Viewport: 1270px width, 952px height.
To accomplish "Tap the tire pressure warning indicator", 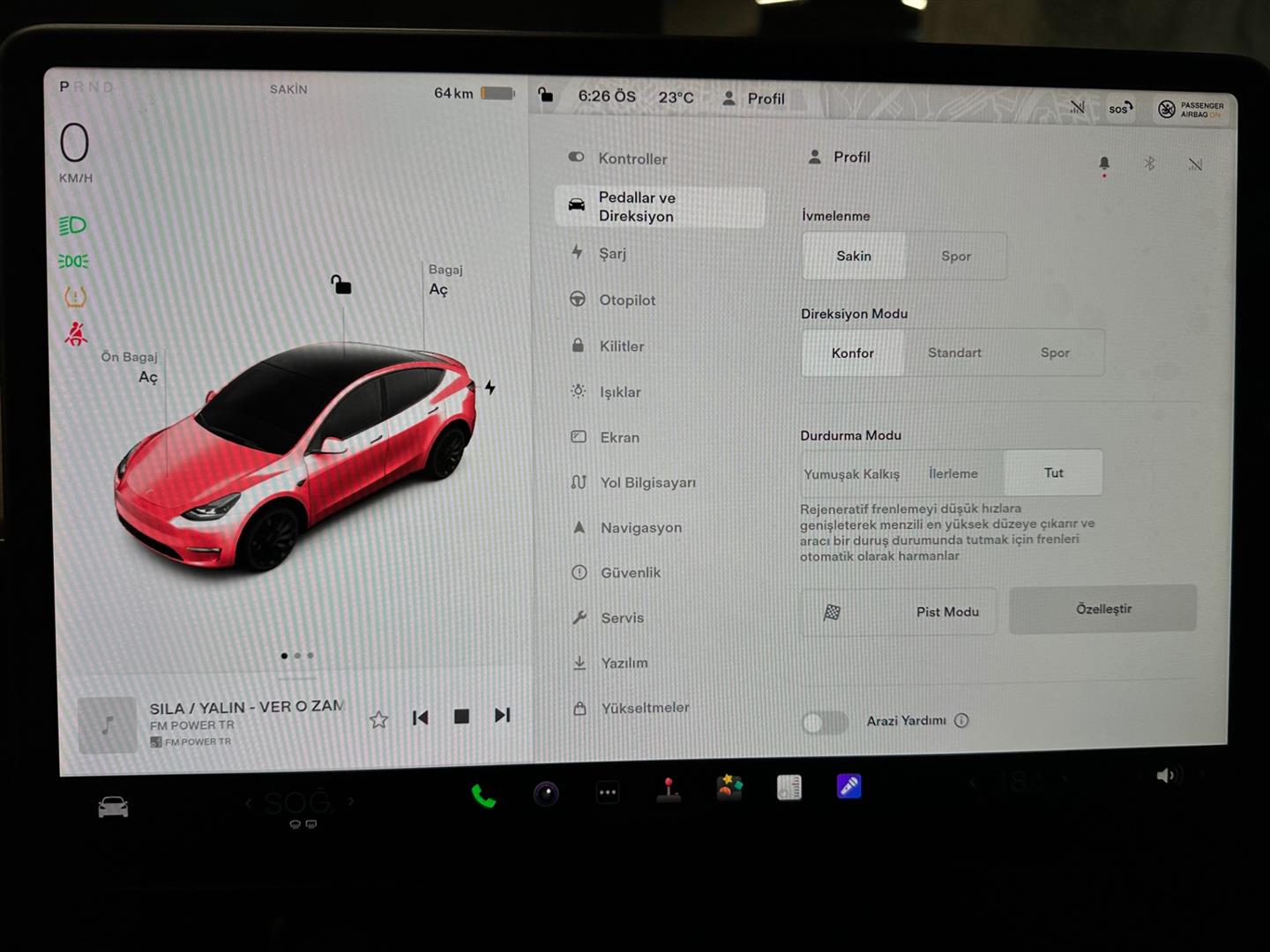I will pos(75,297).
